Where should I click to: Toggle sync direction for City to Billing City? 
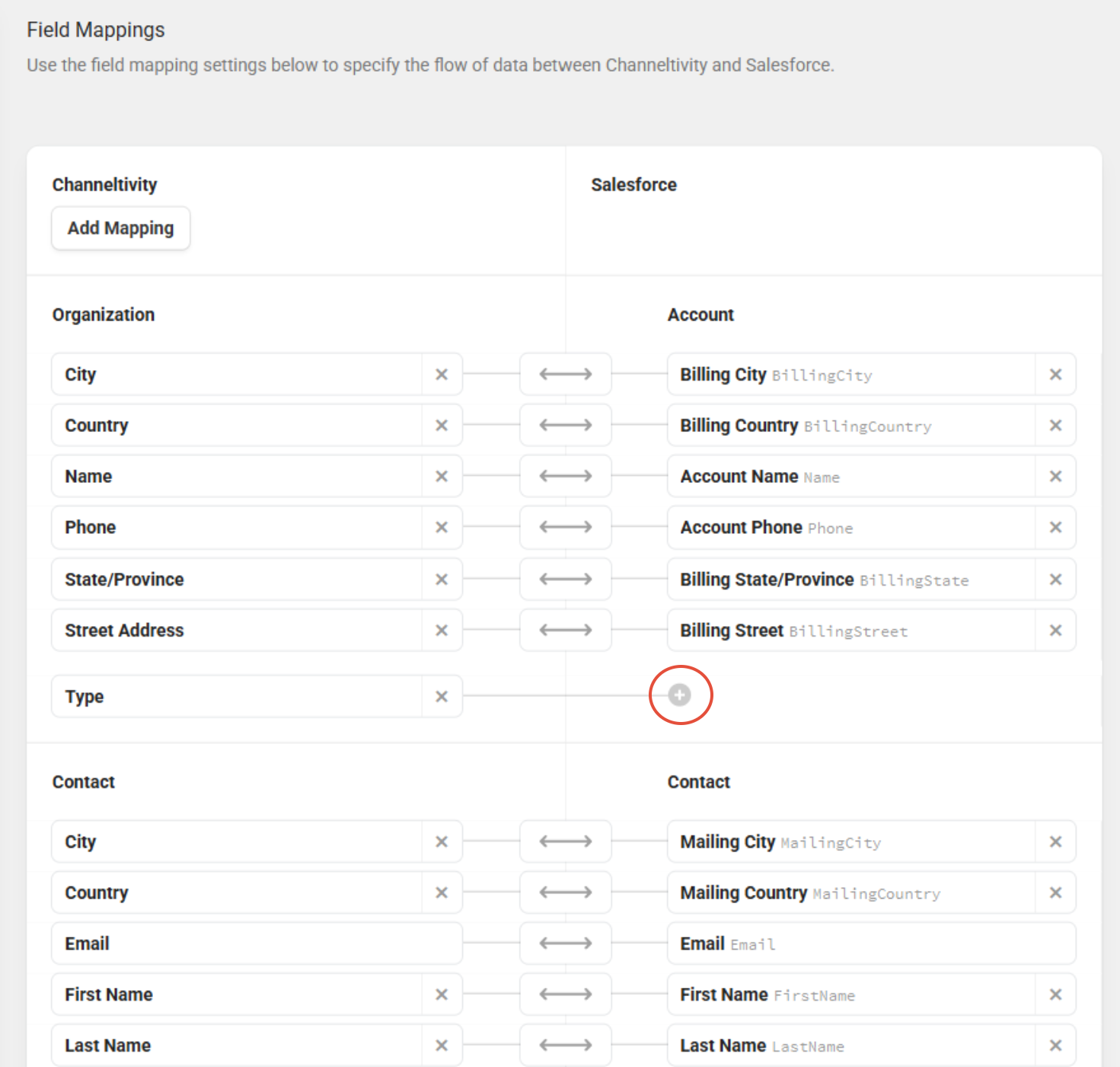tap(566, 374)
